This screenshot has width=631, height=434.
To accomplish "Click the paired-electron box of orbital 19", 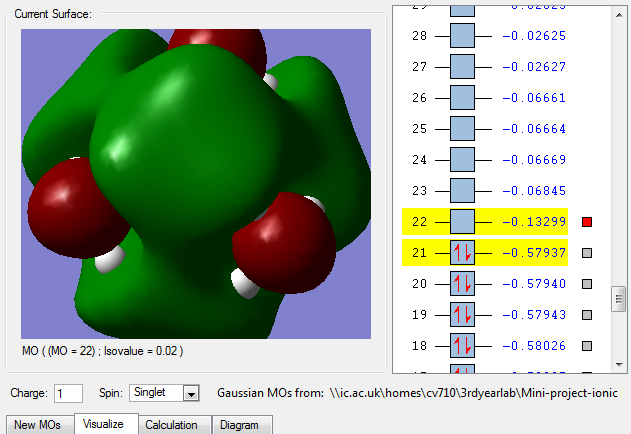I will [x=462, y=315].
